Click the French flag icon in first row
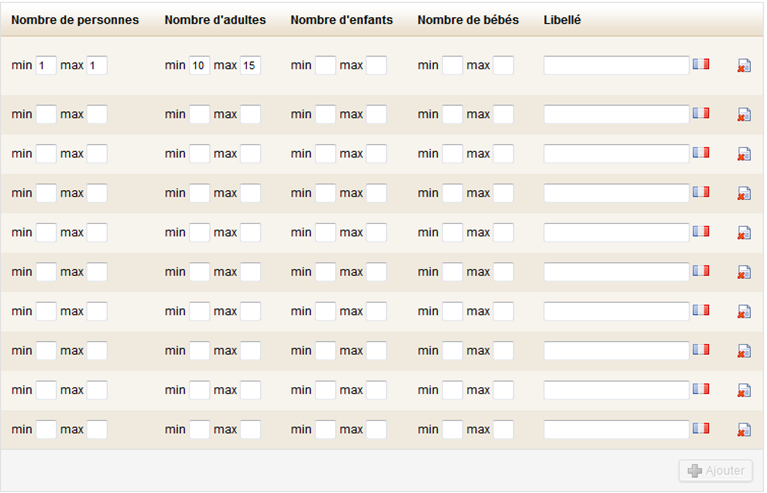767x493 pixels. tap(701, 64)
